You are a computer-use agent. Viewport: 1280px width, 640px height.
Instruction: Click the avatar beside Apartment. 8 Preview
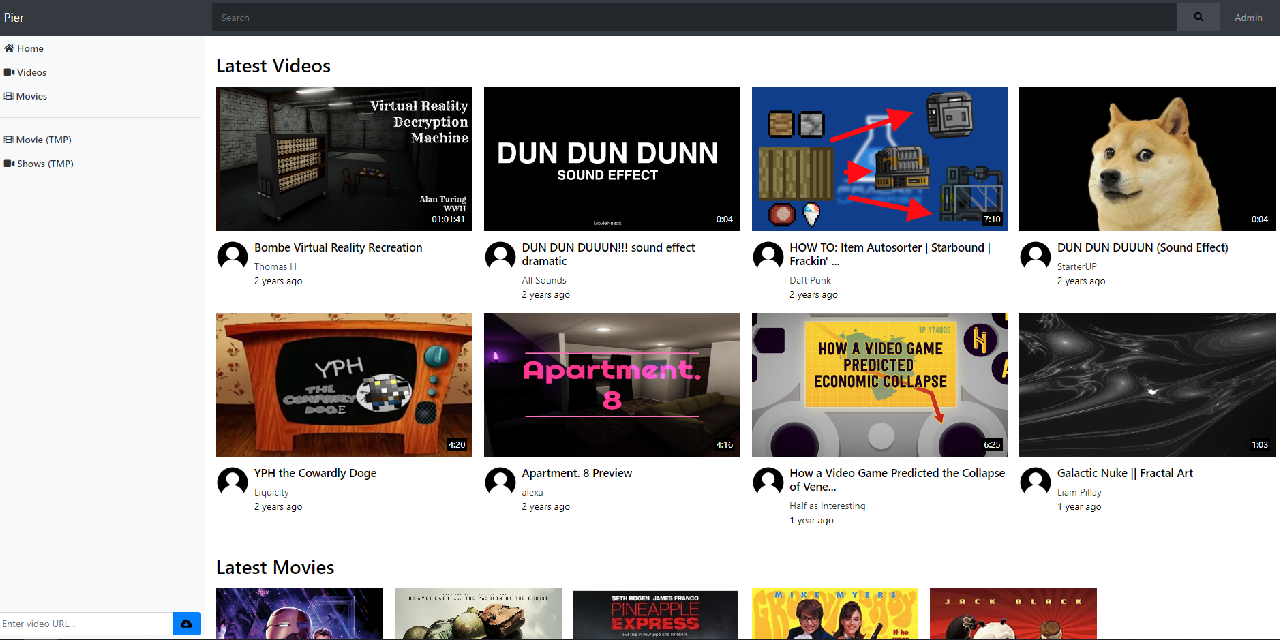(500, 482)
